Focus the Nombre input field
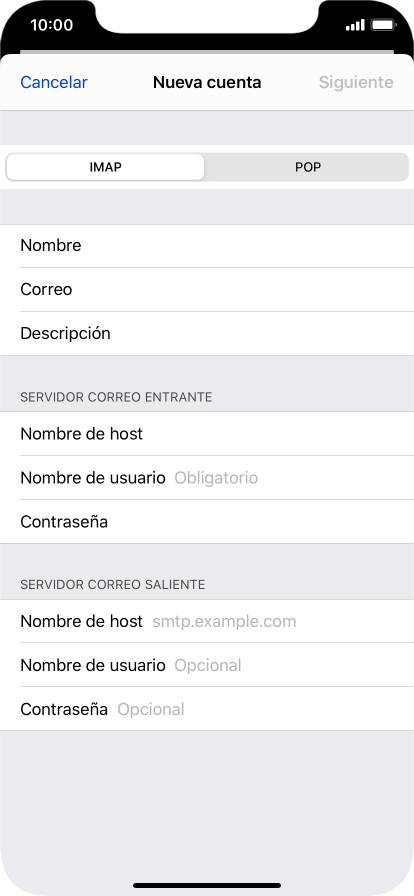This screenshot has width=414, height=896. 207,246
